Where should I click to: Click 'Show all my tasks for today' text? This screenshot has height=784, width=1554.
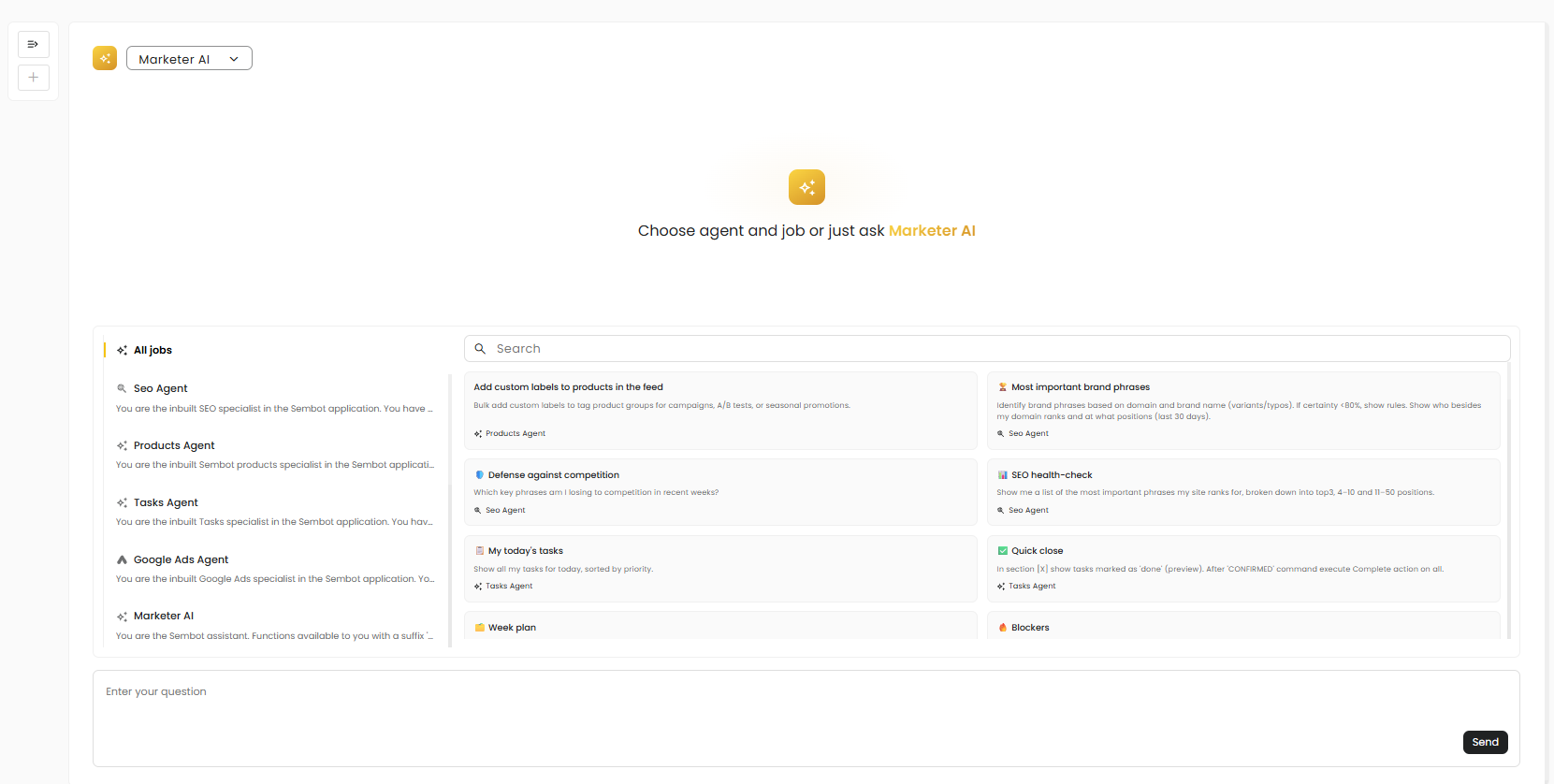[x=563, y=569]
